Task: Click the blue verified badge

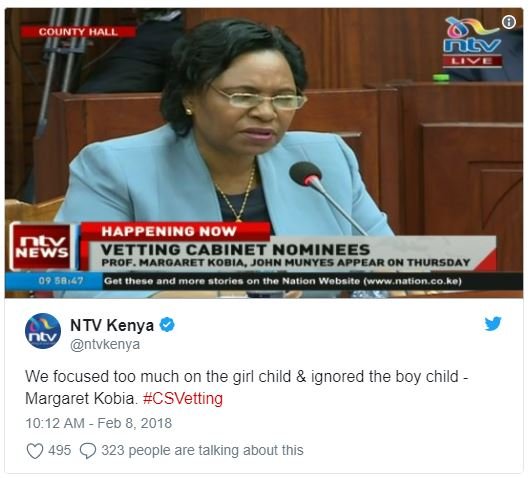Action: pyautogui.click(x=167, y=325)
